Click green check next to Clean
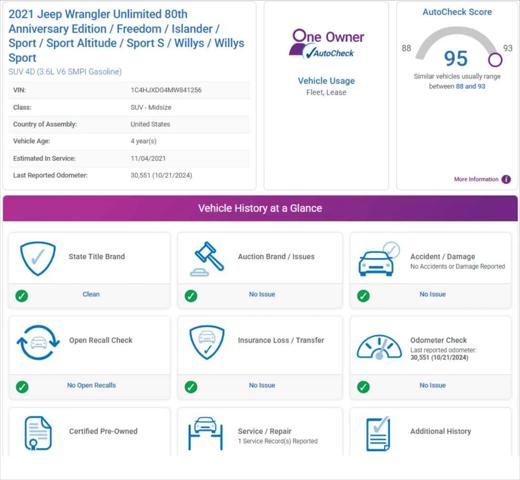This screenshot has height=480, width=520. [22, 296]
